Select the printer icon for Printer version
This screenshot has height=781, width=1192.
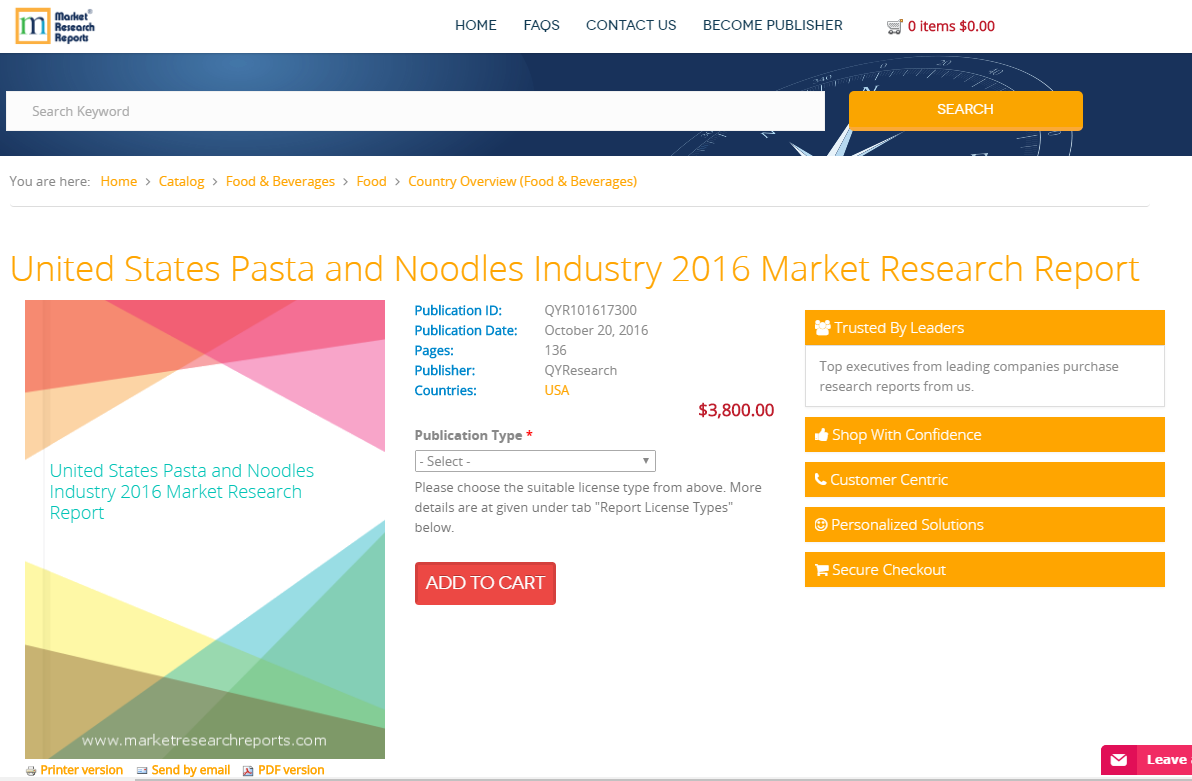click(30, 770)
